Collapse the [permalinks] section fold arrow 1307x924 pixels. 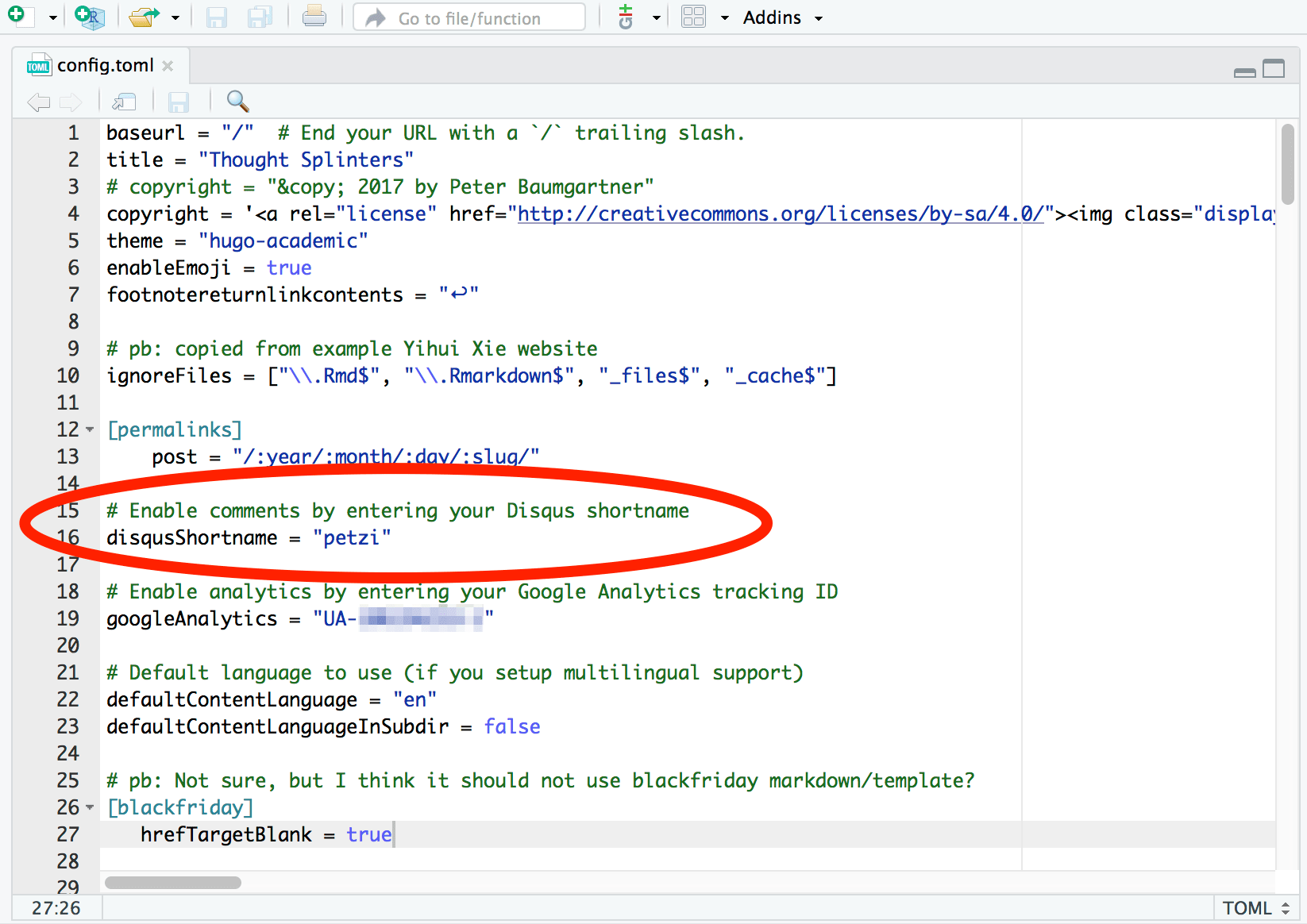pos(90,429)
